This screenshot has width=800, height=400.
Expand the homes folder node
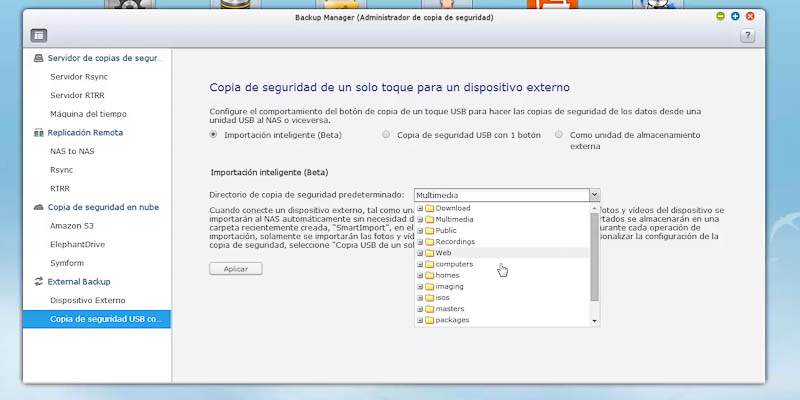[420, 276]
